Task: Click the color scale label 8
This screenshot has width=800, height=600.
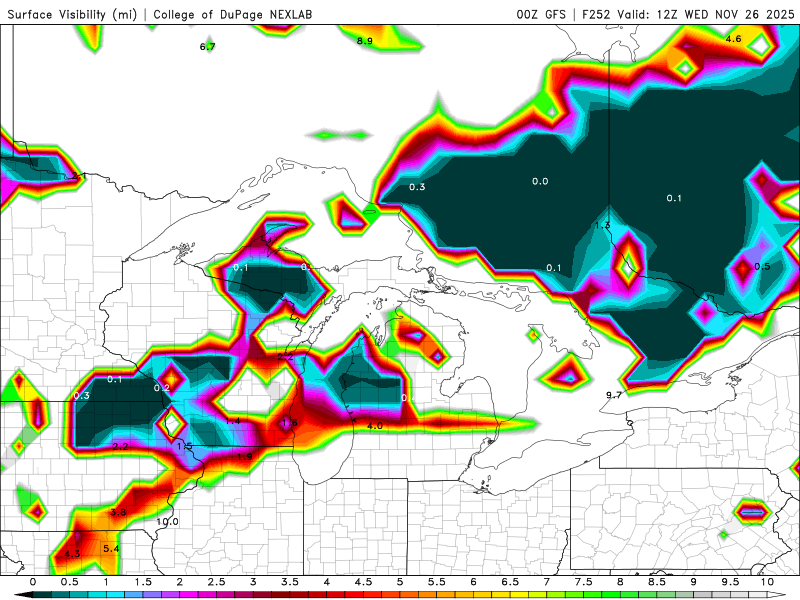Action: (x=620, y=582)
